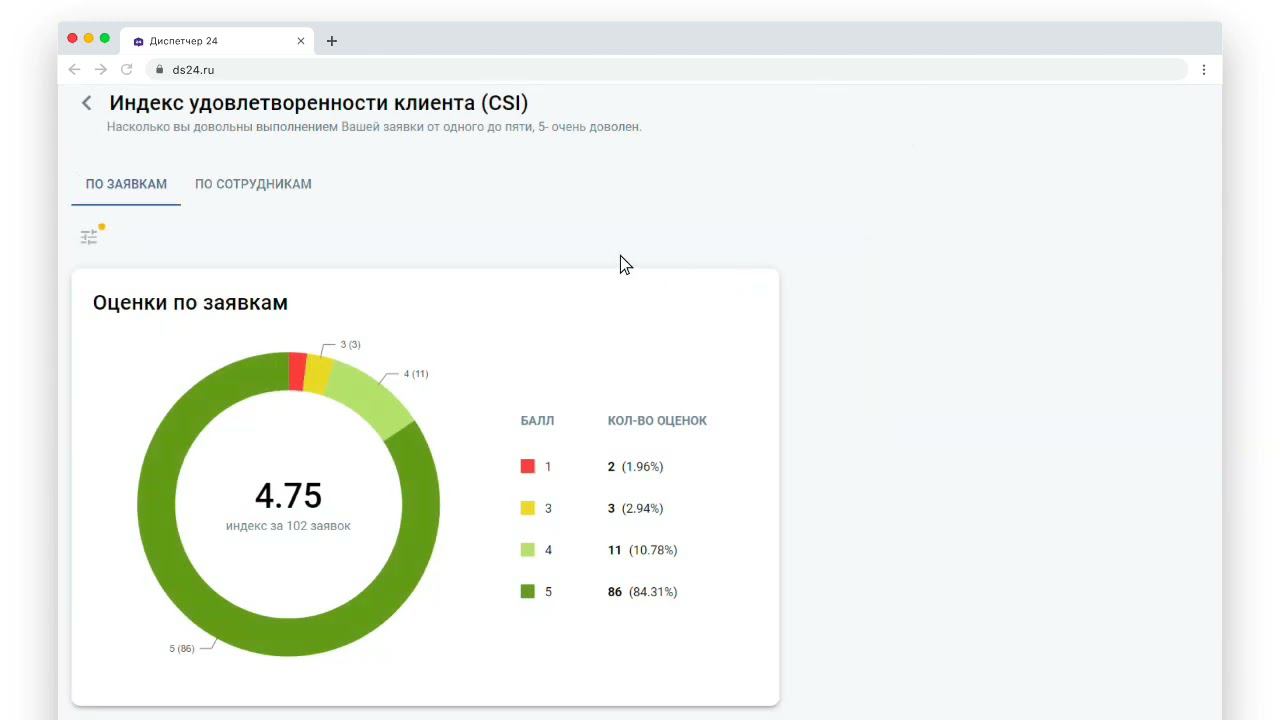This screenshot has height=720, width=1280.
Task: Click the lock icon in address bar
Action: point(159,70)
